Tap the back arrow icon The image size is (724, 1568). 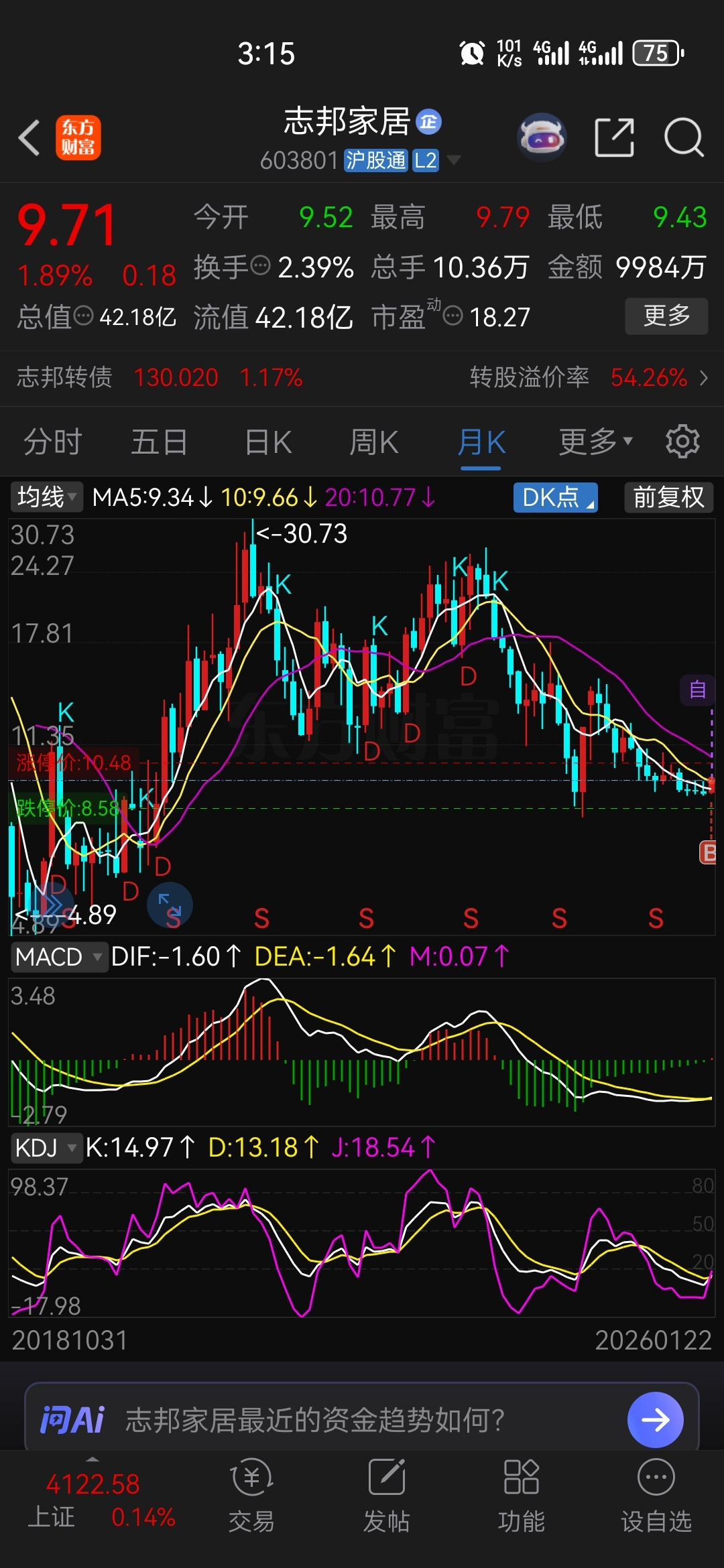29,138
